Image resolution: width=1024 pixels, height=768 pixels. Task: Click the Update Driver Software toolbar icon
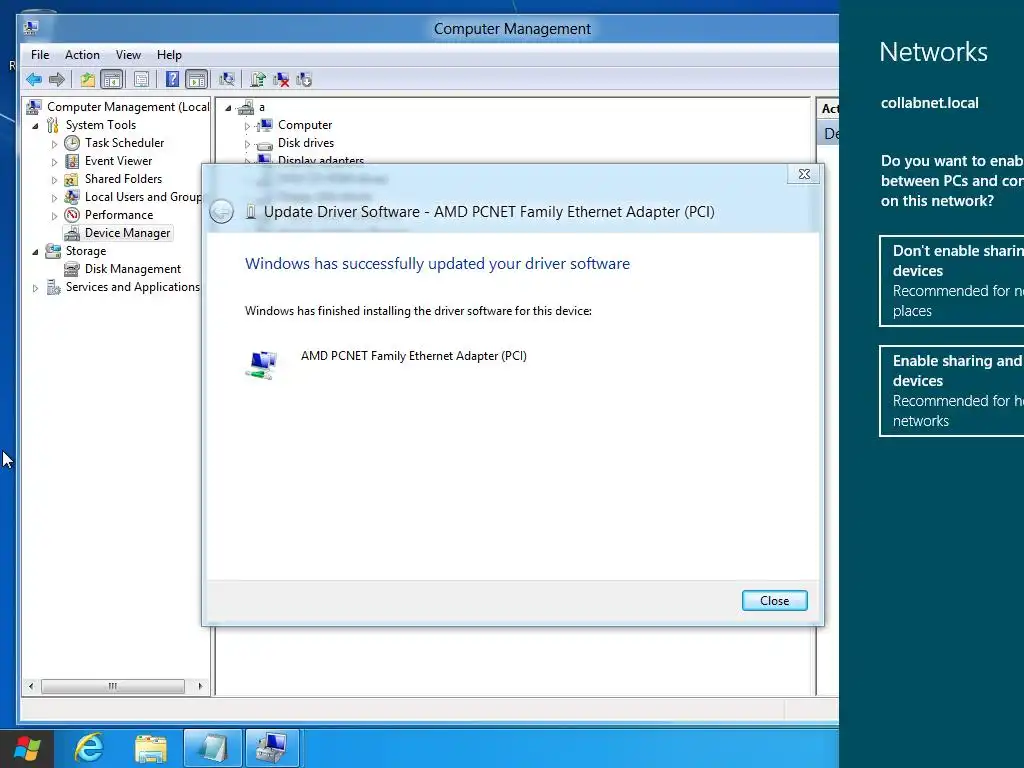click(258, 80)
